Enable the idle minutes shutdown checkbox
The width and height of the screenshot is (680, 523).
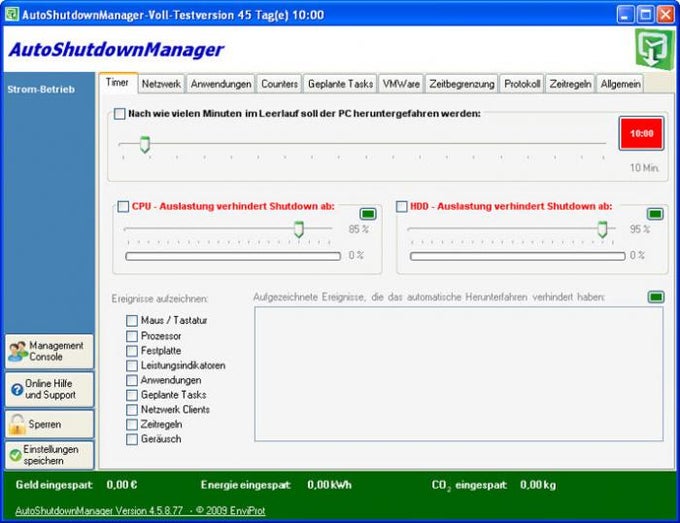[x=119, y=114]
